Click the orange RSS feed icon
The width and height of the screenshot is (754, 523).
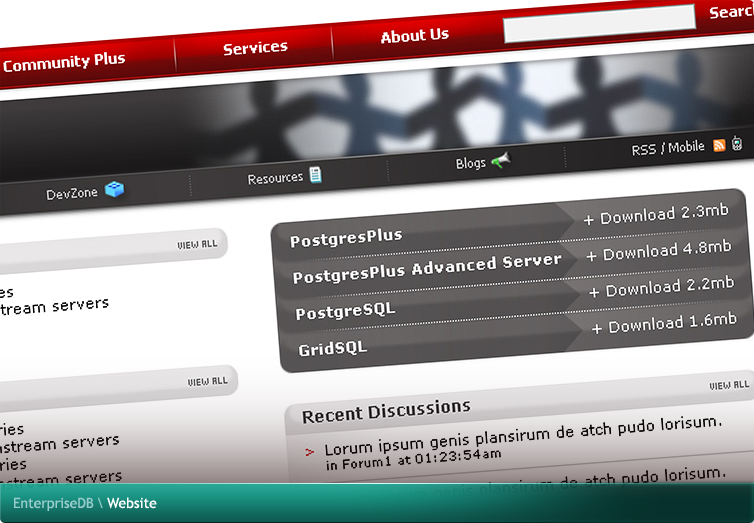coord(719,145)
